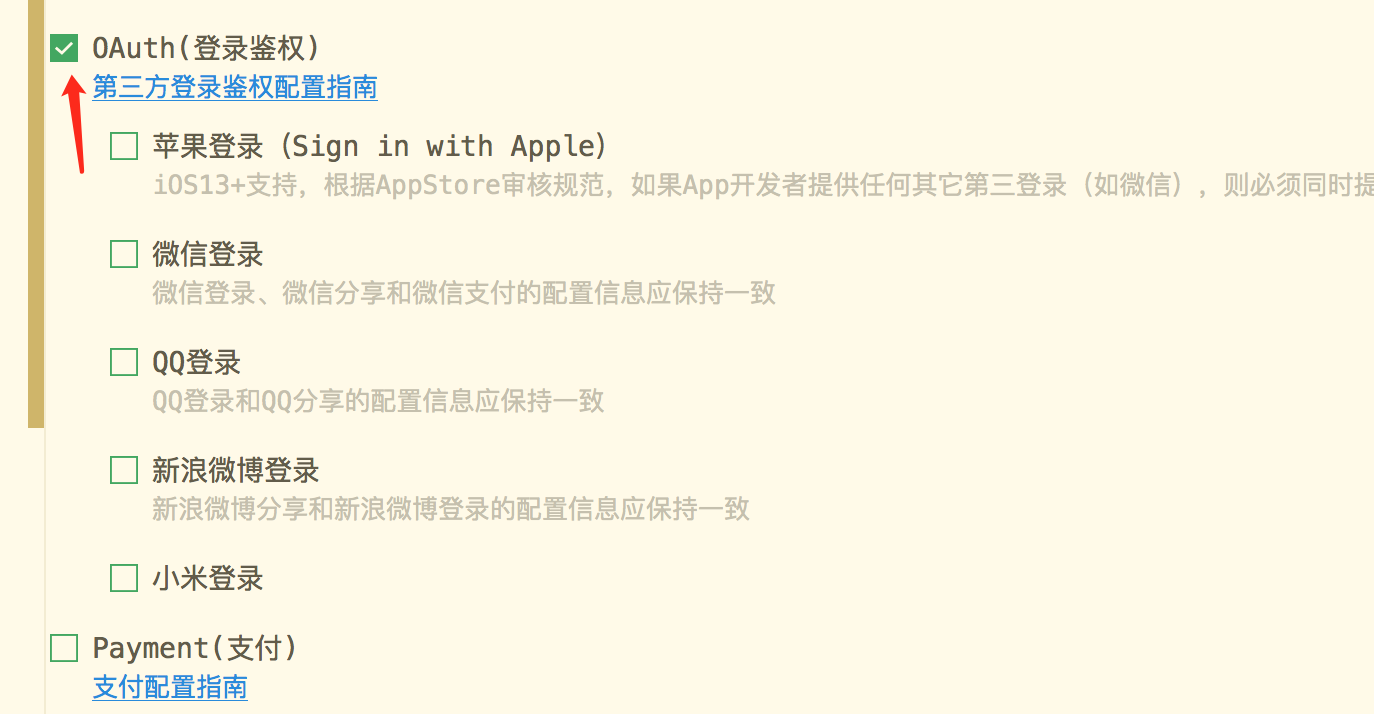Enable the 新浪微博登录 checkbox

click(x=124, y=470)
